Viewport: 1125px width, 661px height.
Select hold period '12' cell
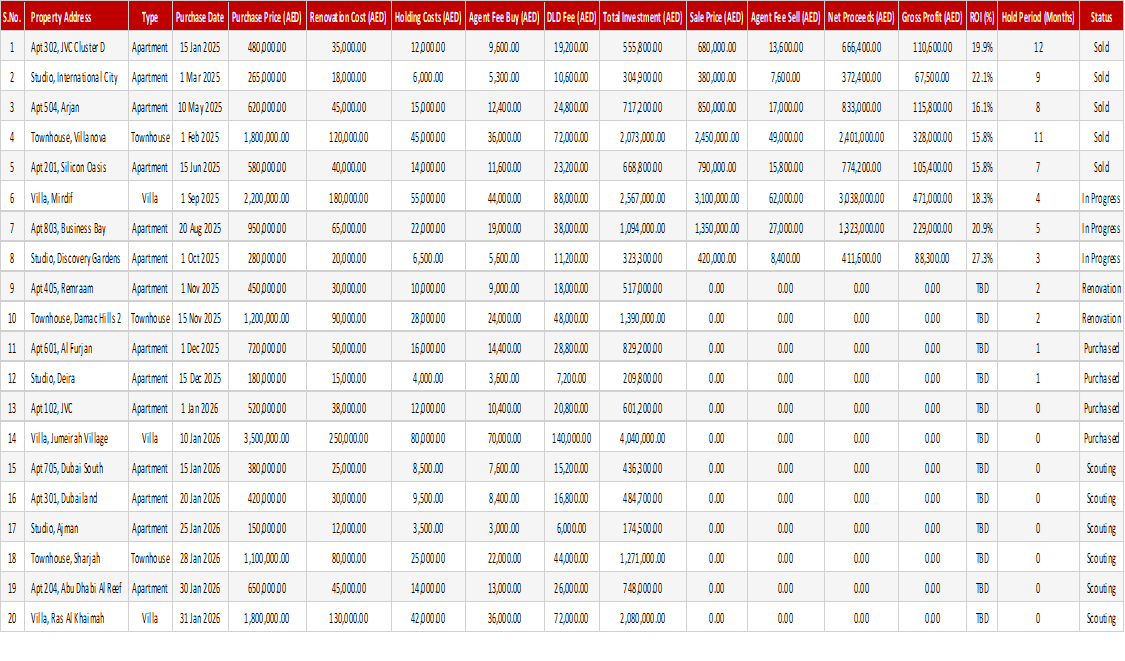click(x=1038, y=47)
